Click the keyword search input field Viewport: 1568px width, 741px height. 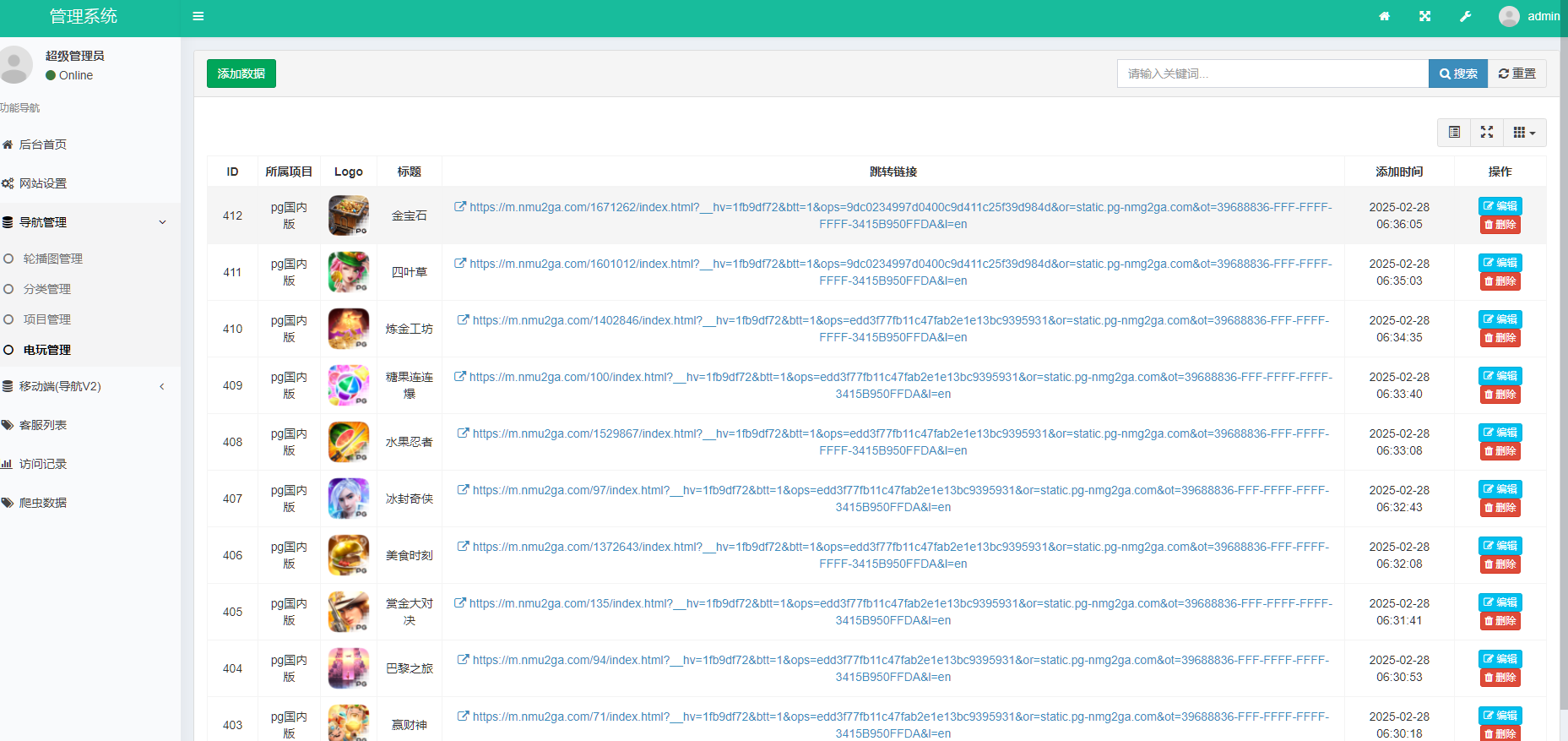click(x=1272, y=74)
